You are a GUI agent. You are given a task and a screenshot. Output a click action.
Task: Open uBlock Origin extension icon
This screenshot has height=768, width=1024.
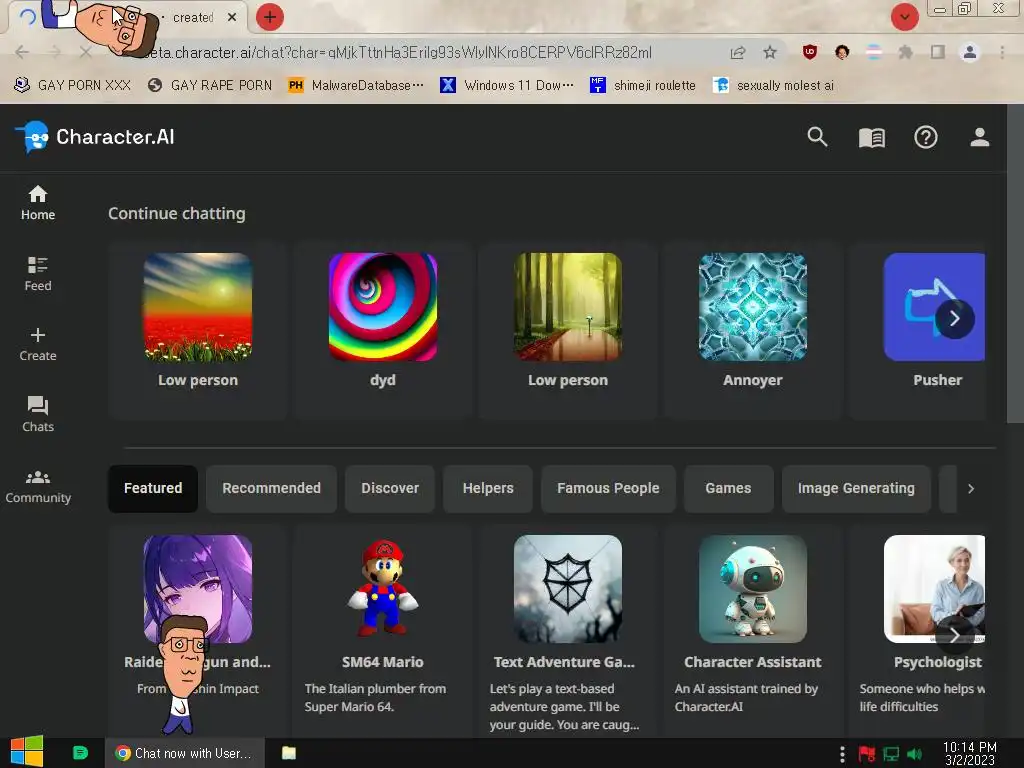(x=809, y=52)
